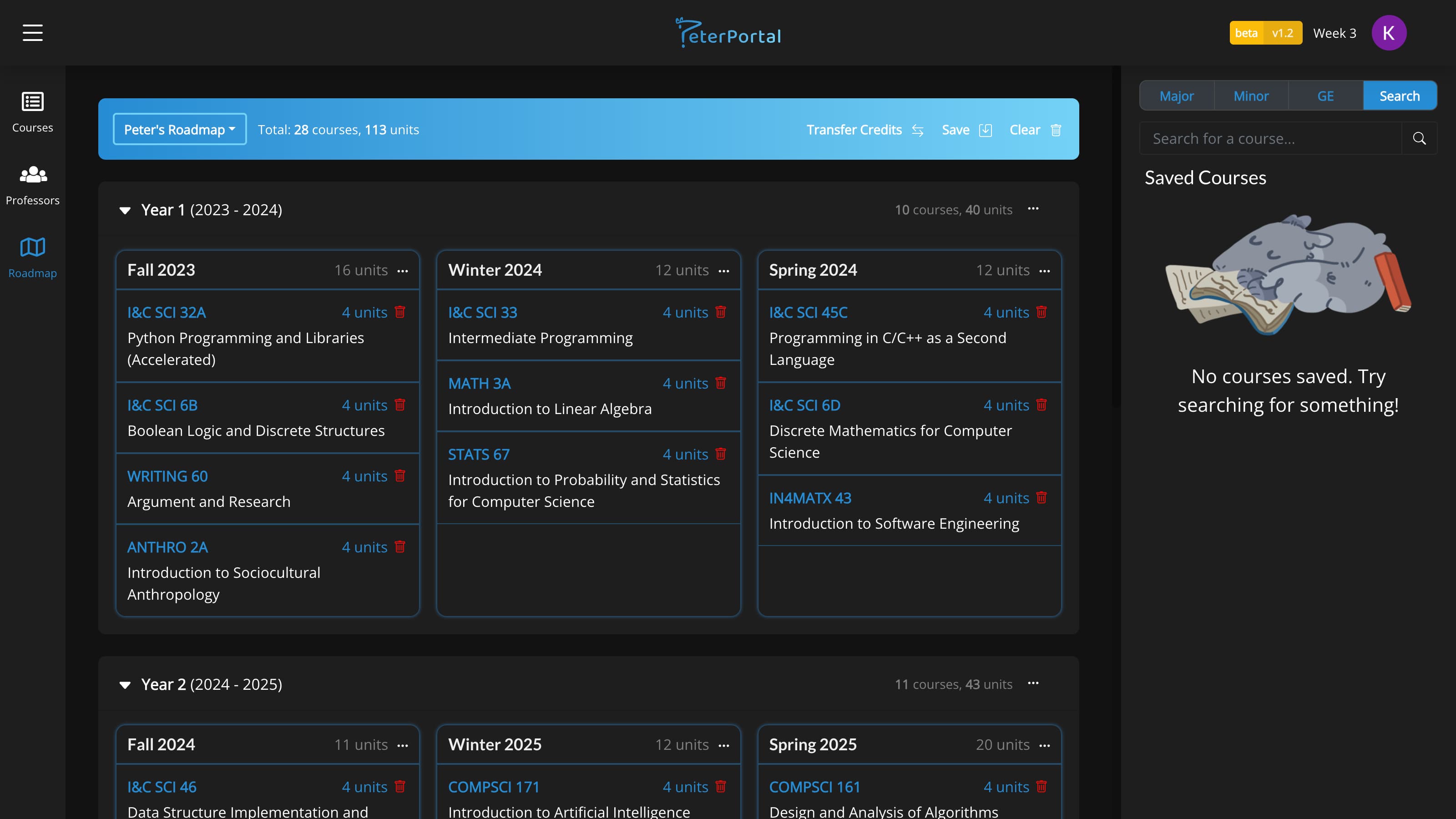The width and height of the screenshot is (1456, 819).
Task: Open the STATS 67 course link
Action: point(478,454)
